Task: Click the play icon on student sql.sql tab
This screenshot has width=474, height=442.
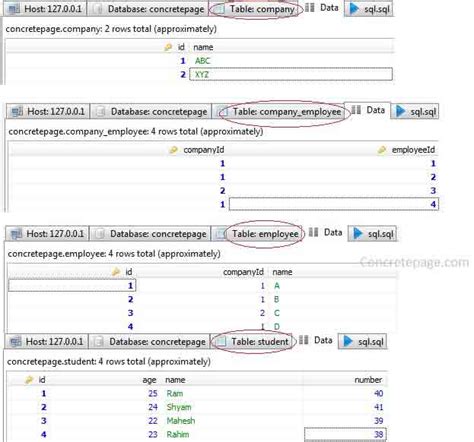Action: (x=348, y=341)
